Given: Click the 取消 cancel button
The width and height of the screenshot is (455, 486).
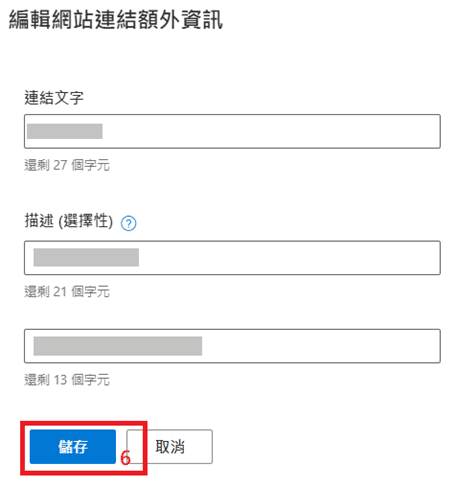Looking at the screenshot, I should [x=170, y=446].
